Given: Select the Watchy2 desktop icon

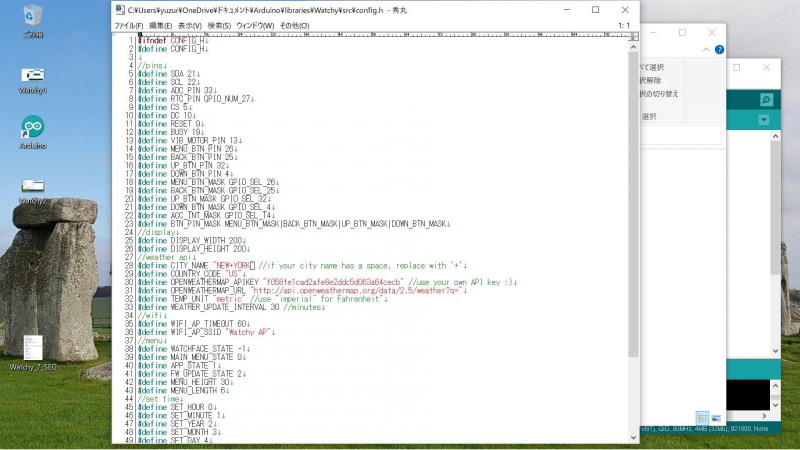Looking at the screenshot, I should pos(33,191).
